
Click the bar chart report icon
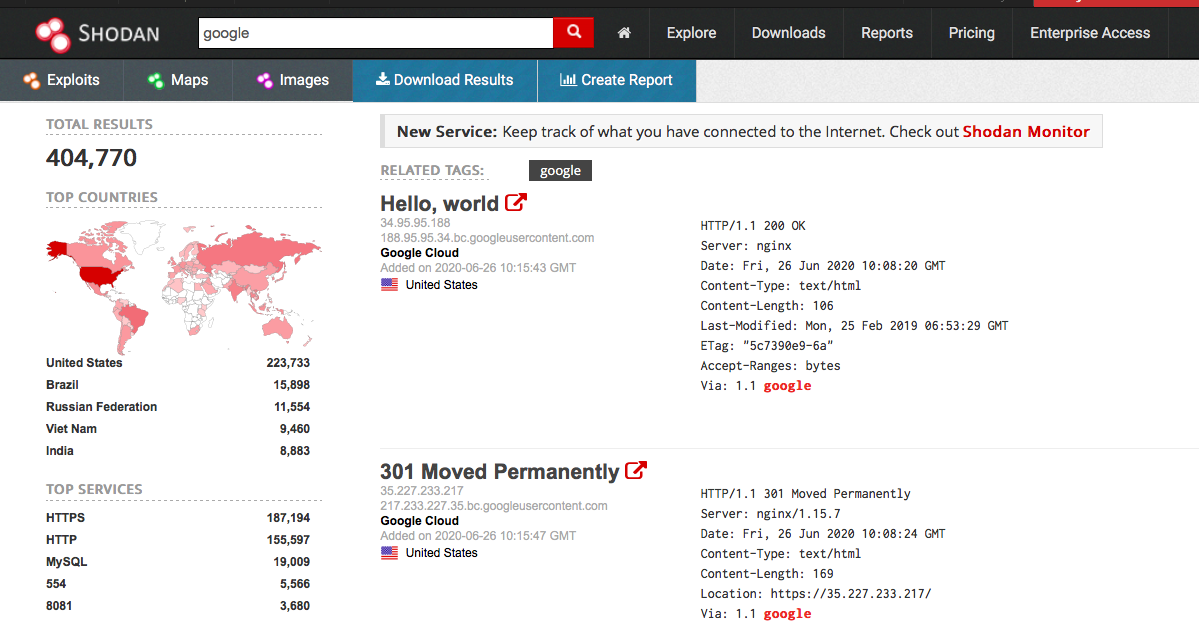pyautogui.click(x=568, y=80)
